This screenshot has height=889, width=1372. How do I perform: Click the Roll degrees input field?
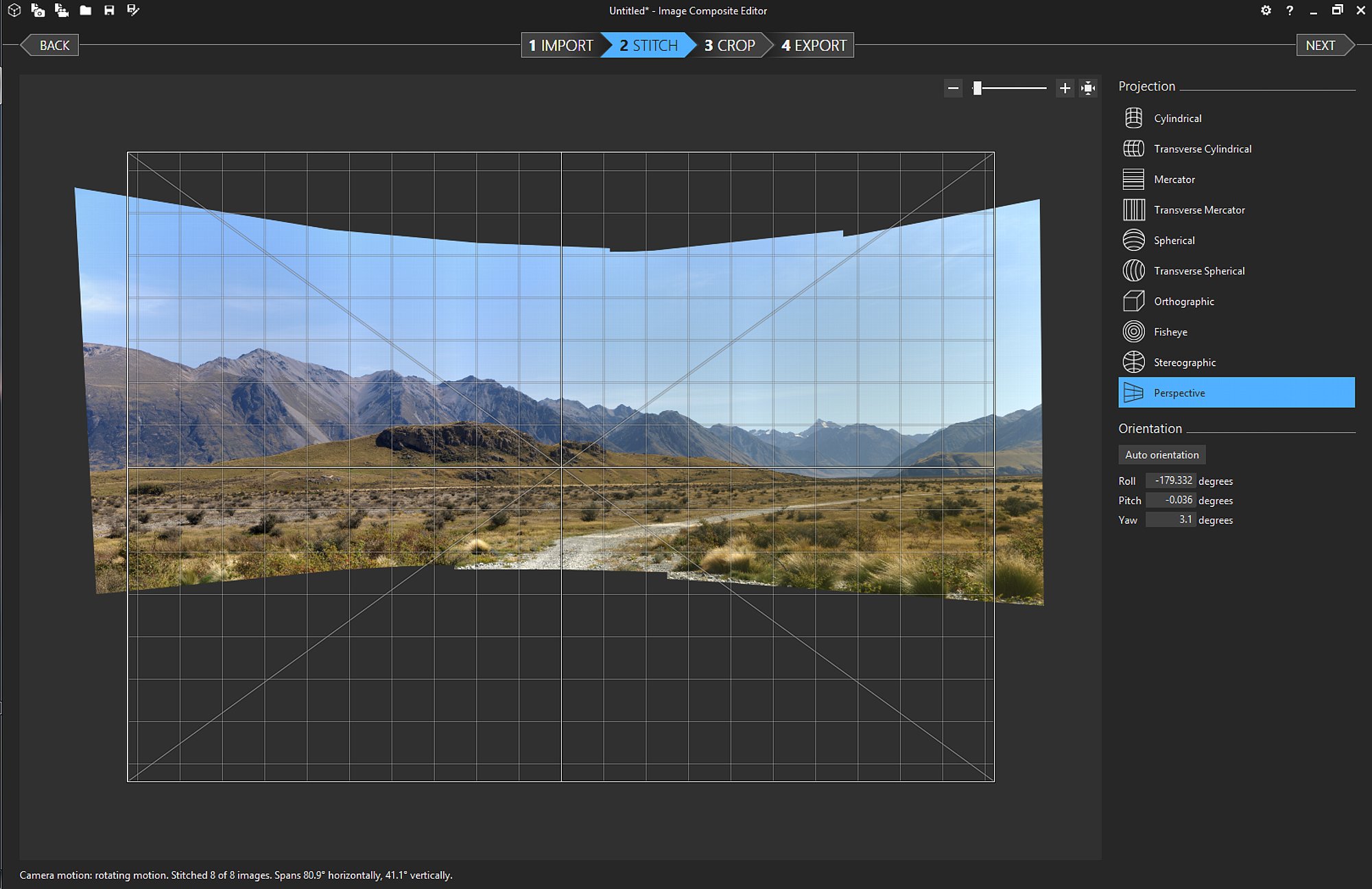pos(1171,480)
